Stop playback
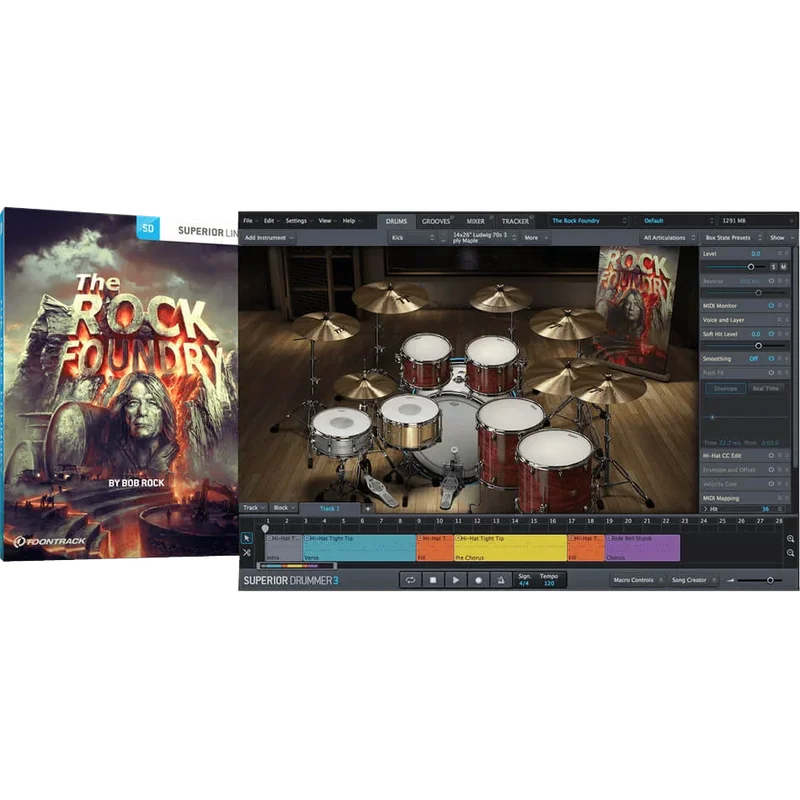Screen dimensions: 800x800 pos(433,580)
